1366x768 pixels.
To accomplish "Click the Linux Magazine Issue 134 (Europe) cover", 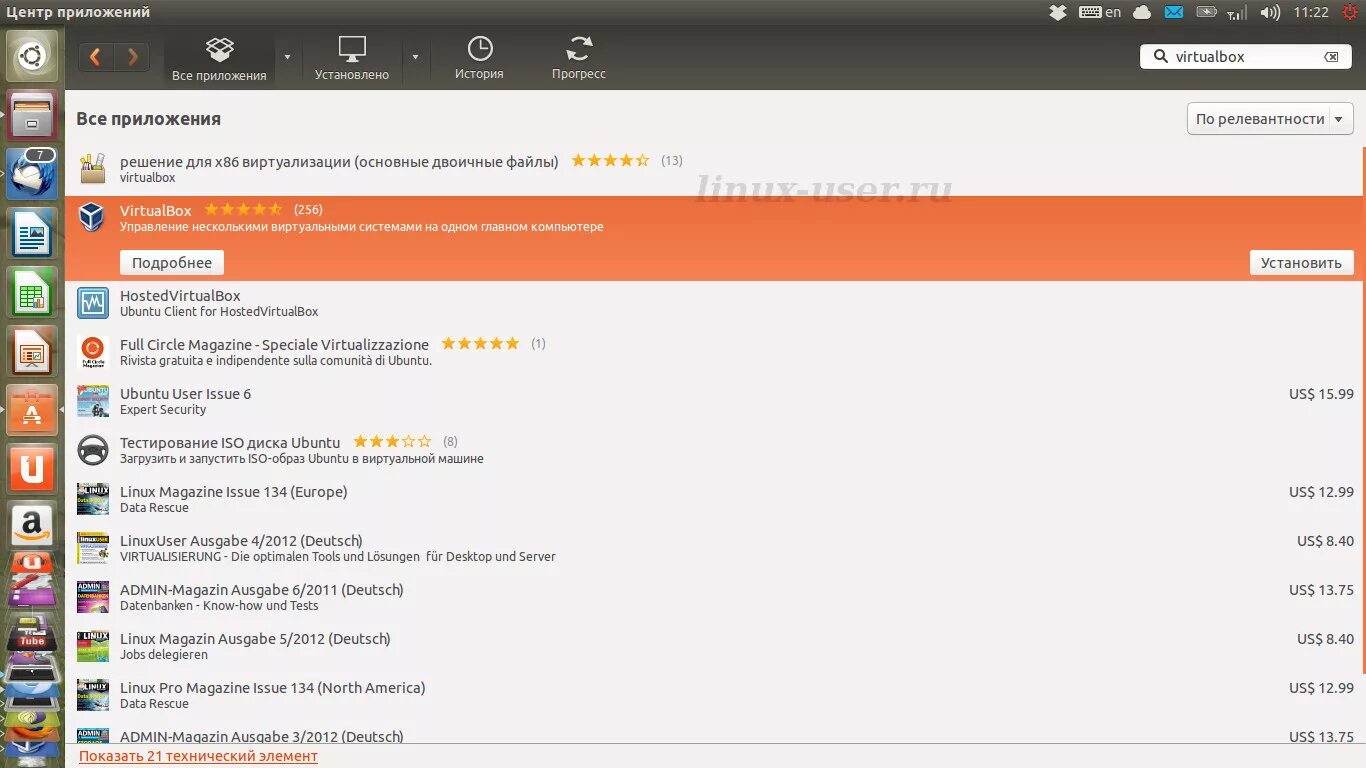I will point(93,499).
